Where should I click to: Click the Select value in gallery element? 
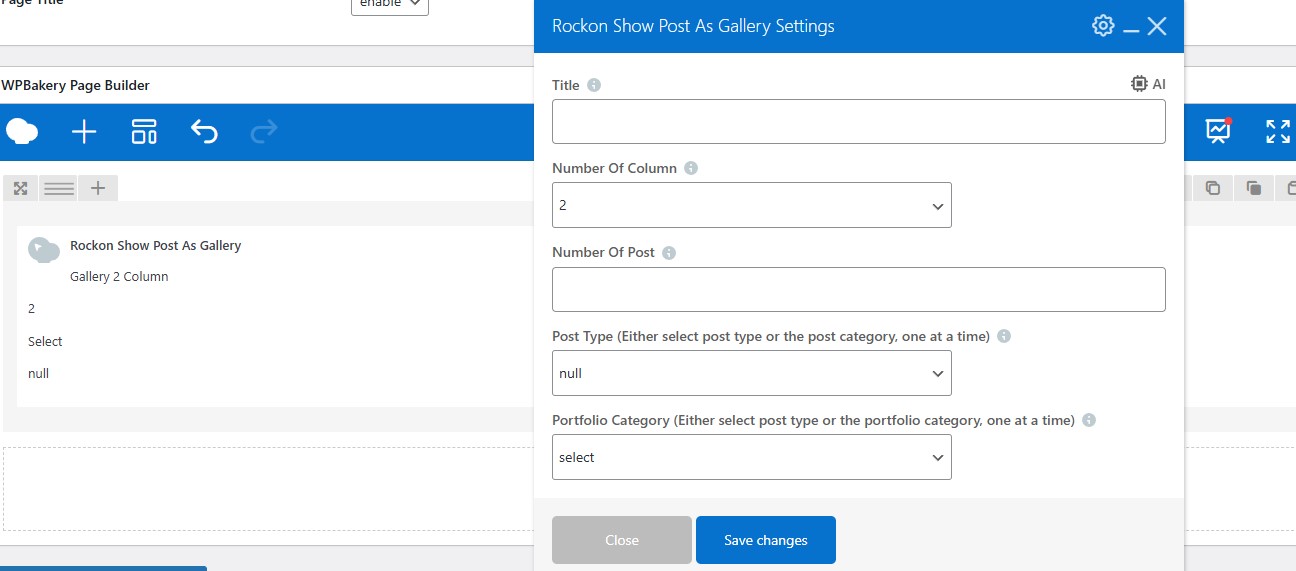[x=45, y=341]
